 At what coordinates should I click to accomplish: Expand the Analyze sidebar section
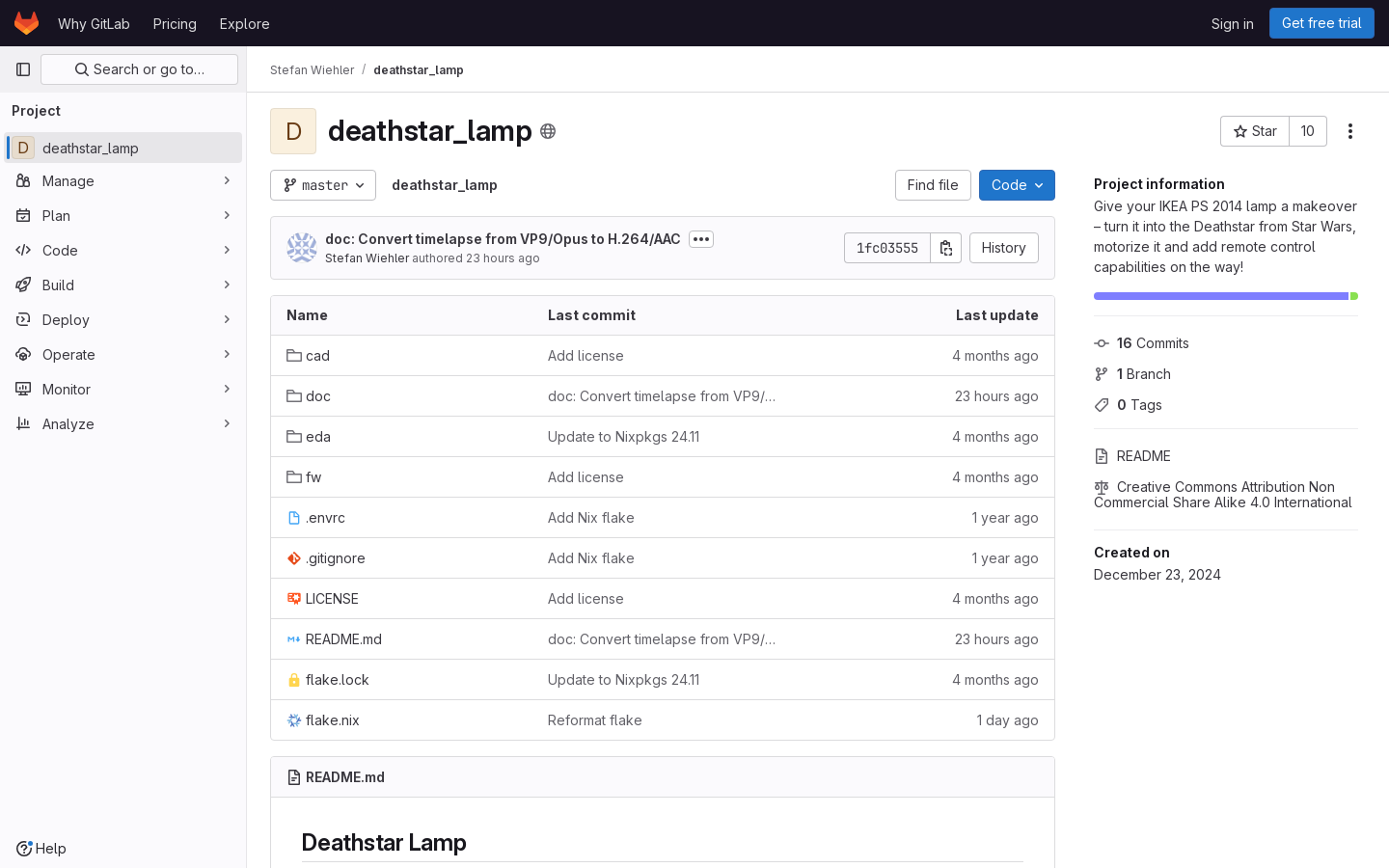point(123,424)
